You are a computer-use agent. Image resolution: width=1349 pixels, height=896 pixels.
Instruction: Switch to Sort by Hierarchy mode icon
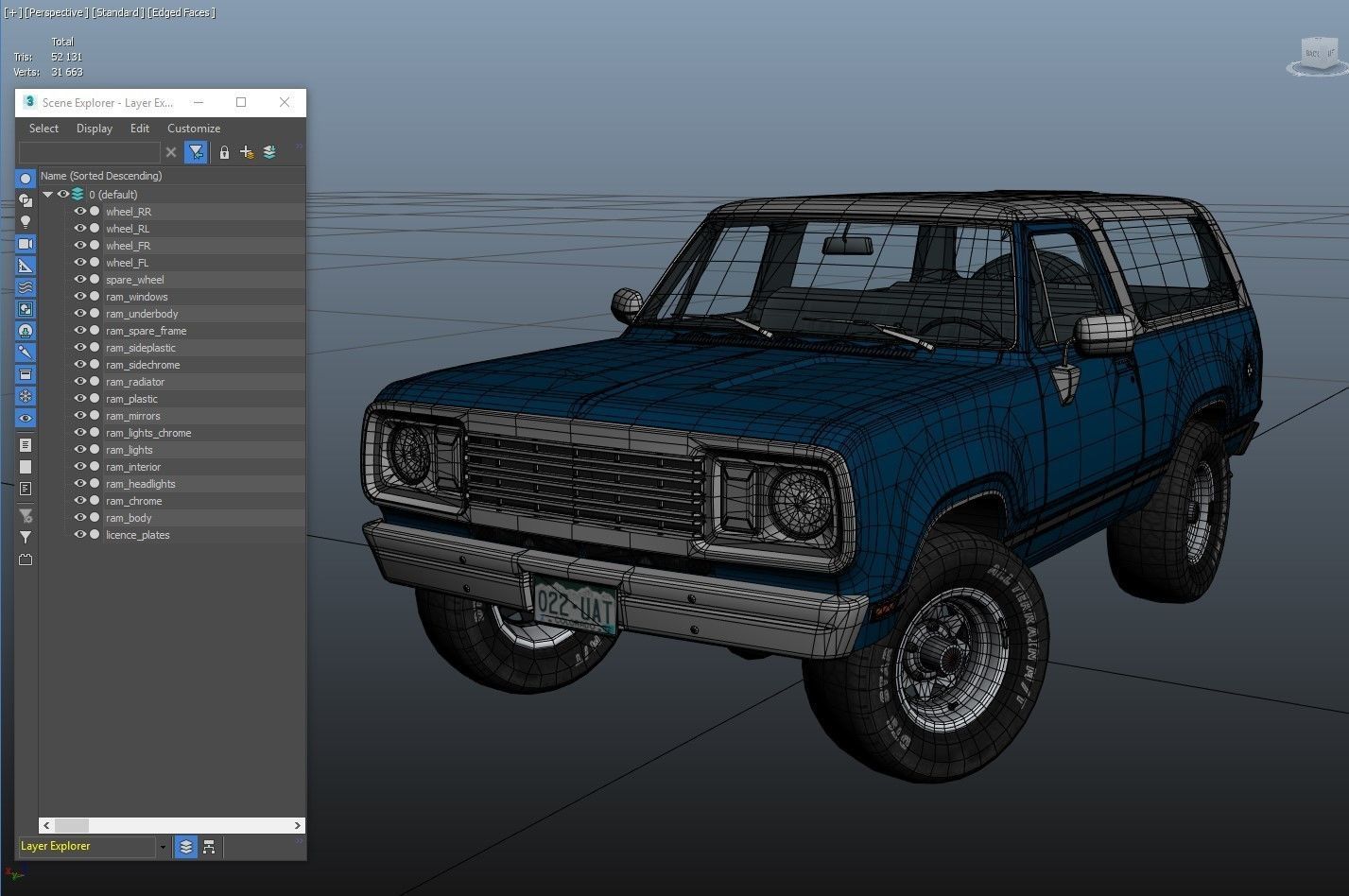pos(209,847)
